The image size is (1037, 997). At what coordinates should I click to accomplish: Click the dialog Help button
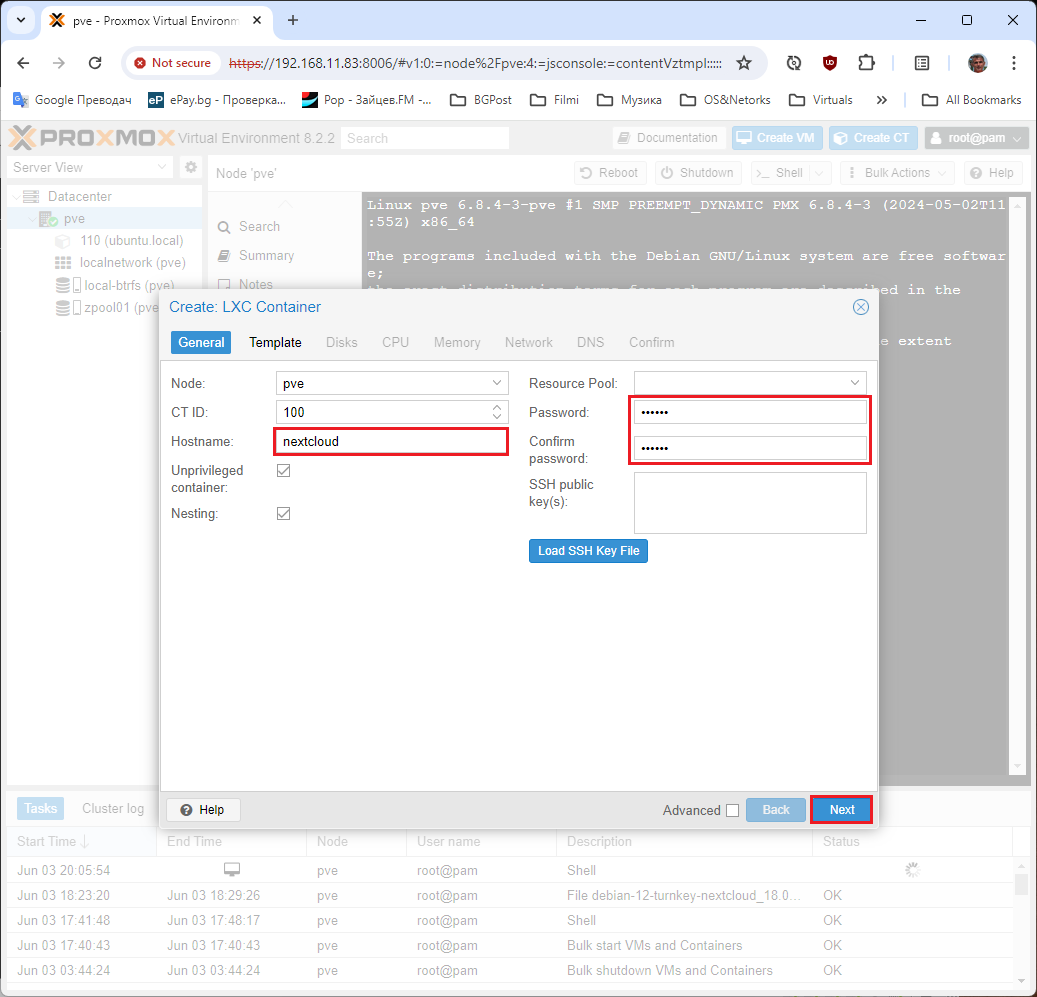203,810
